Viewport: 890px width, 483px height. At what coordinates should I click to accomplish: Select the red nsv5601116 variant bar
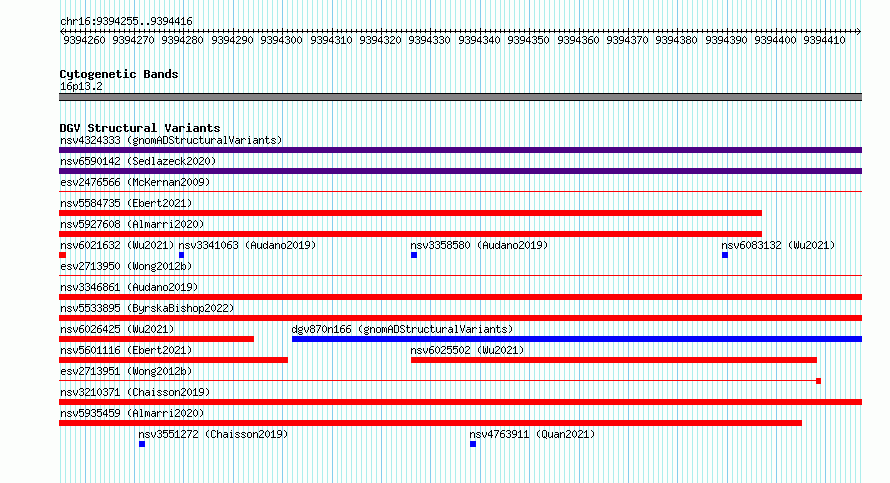[x=174, y=360]
